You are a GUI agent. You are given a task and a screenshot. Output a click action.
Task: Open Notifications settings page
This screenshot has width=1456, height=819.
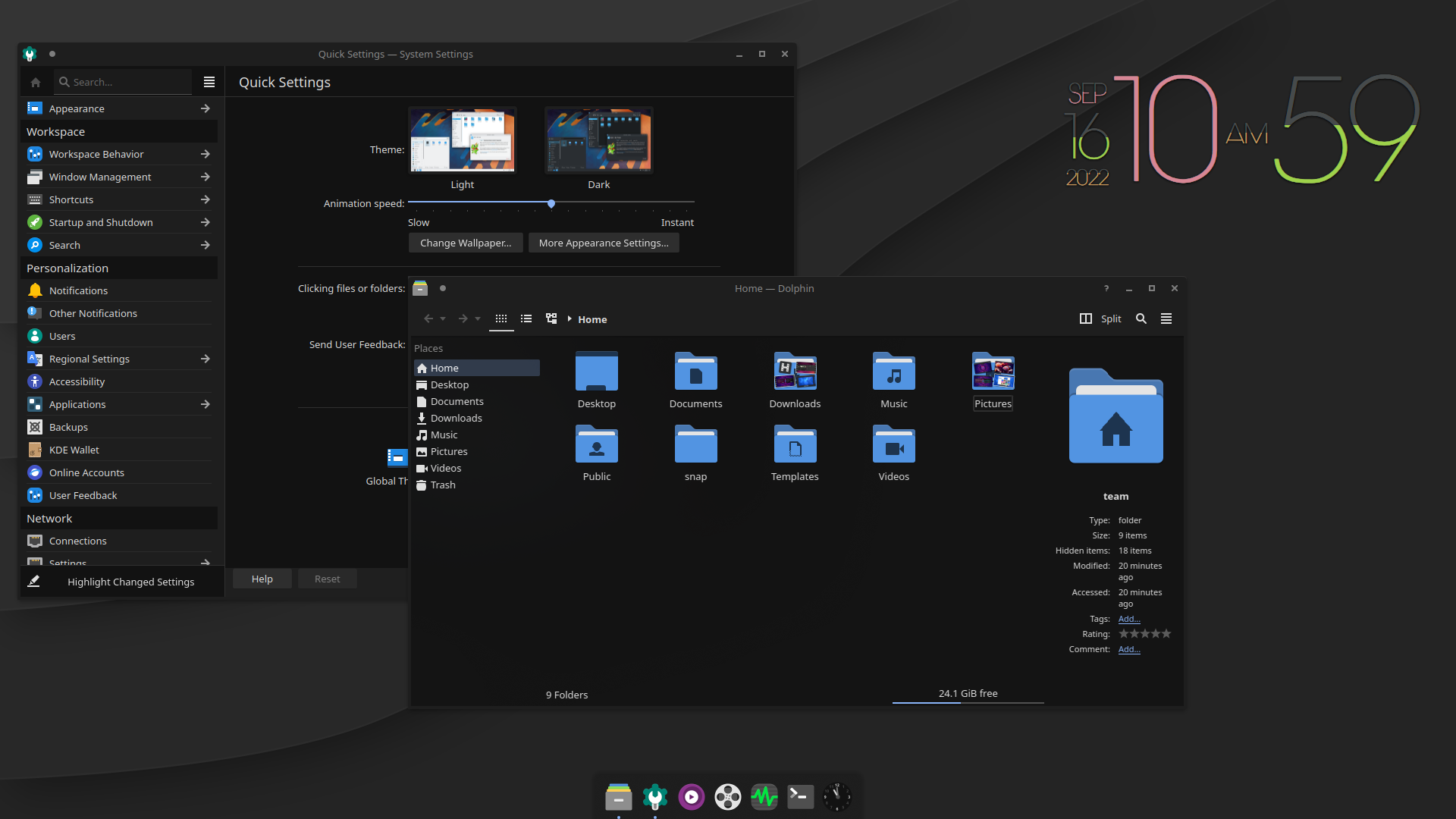78,290
